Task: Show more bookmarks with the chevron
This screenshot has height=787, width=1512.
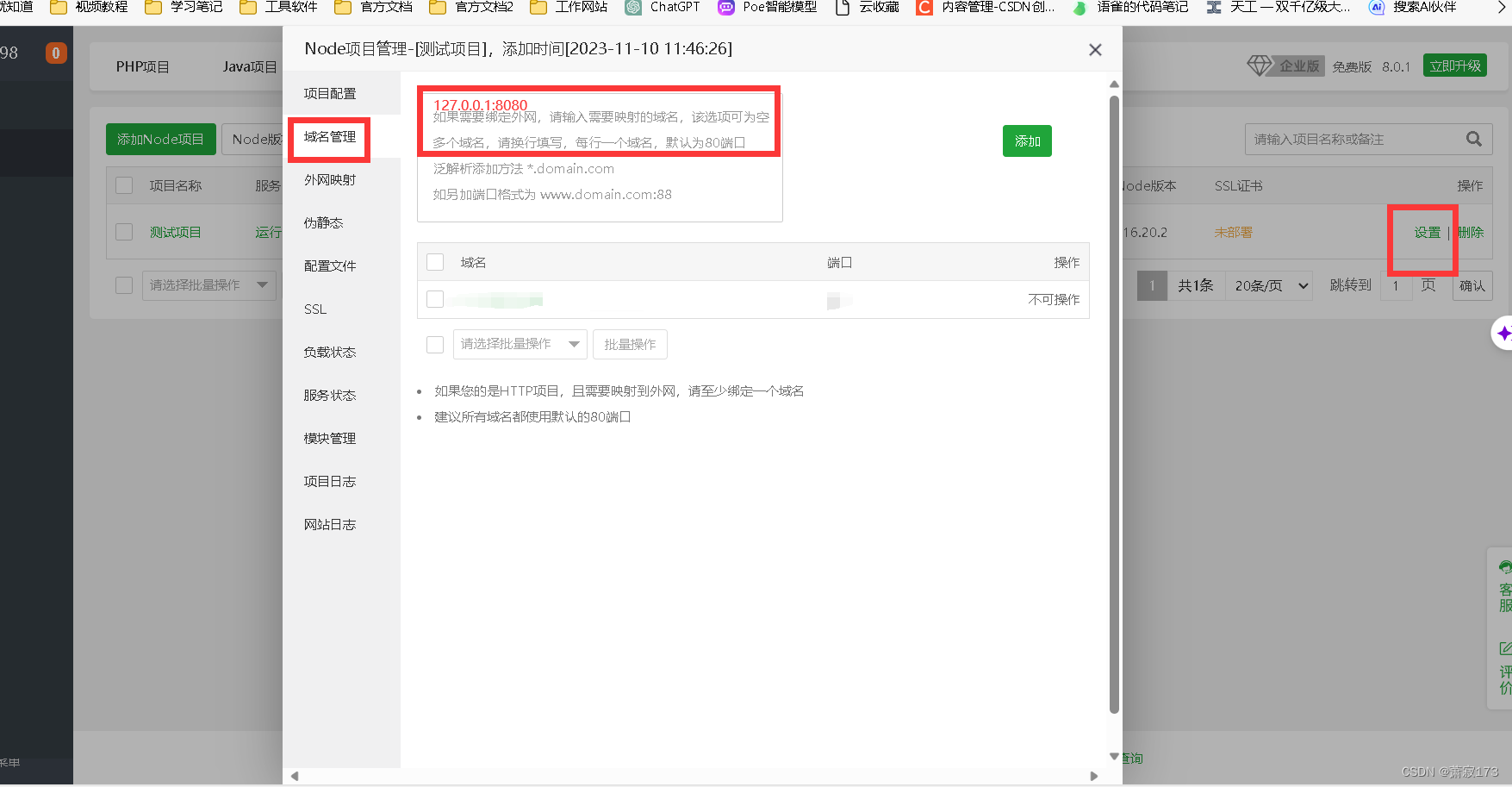Action: click(1501, 7)
